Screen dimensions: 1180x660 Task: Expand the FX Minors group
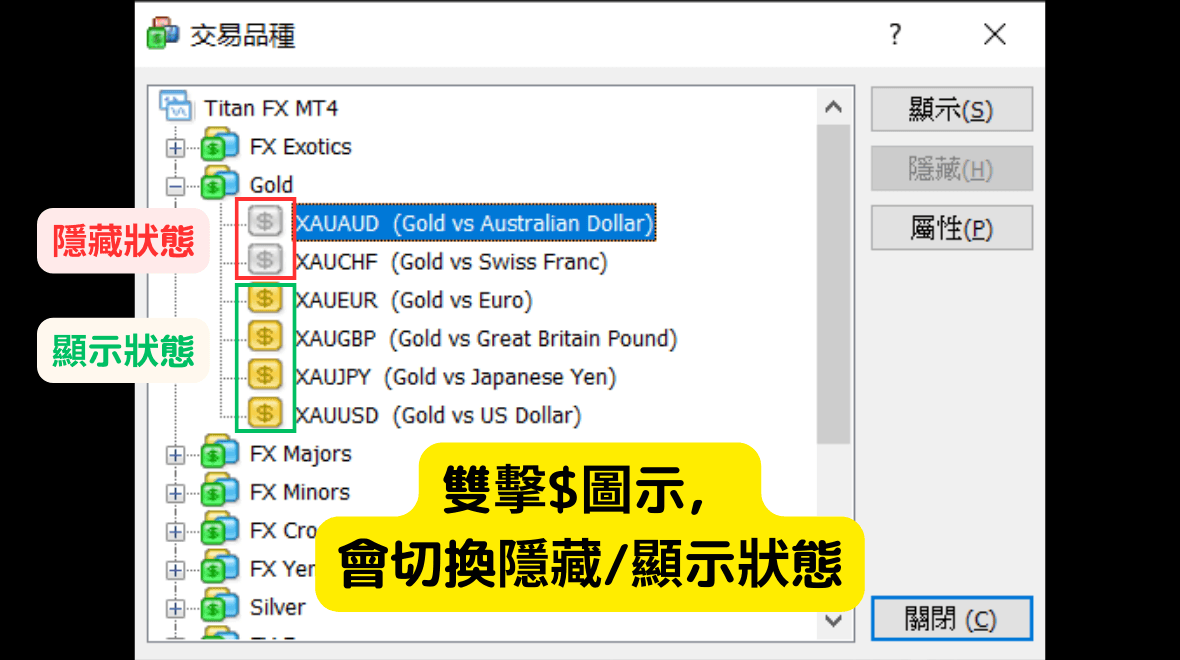click(x=176, y=493)
